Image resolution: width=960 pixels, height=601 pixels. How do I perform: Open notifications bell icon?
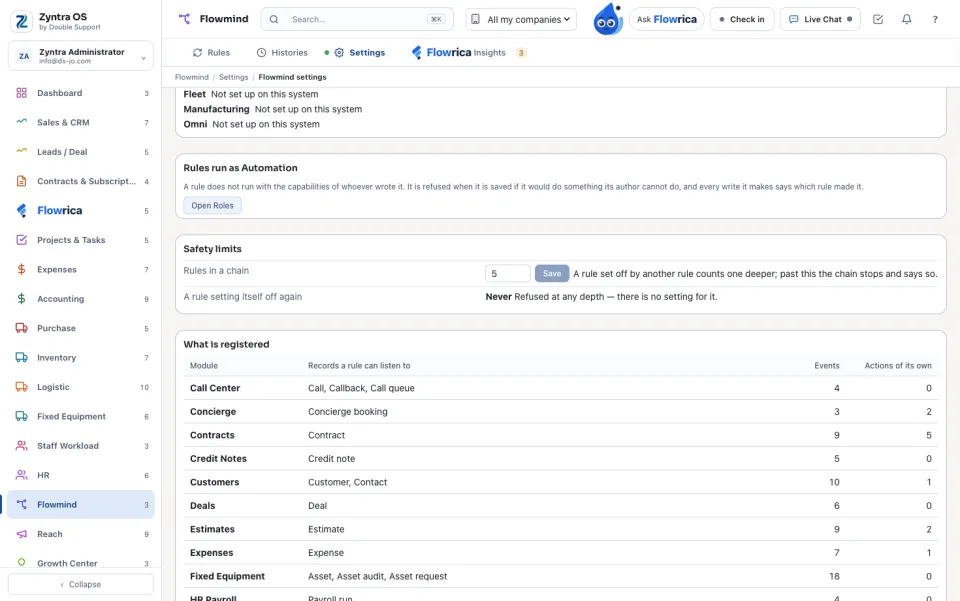(907, 19)
